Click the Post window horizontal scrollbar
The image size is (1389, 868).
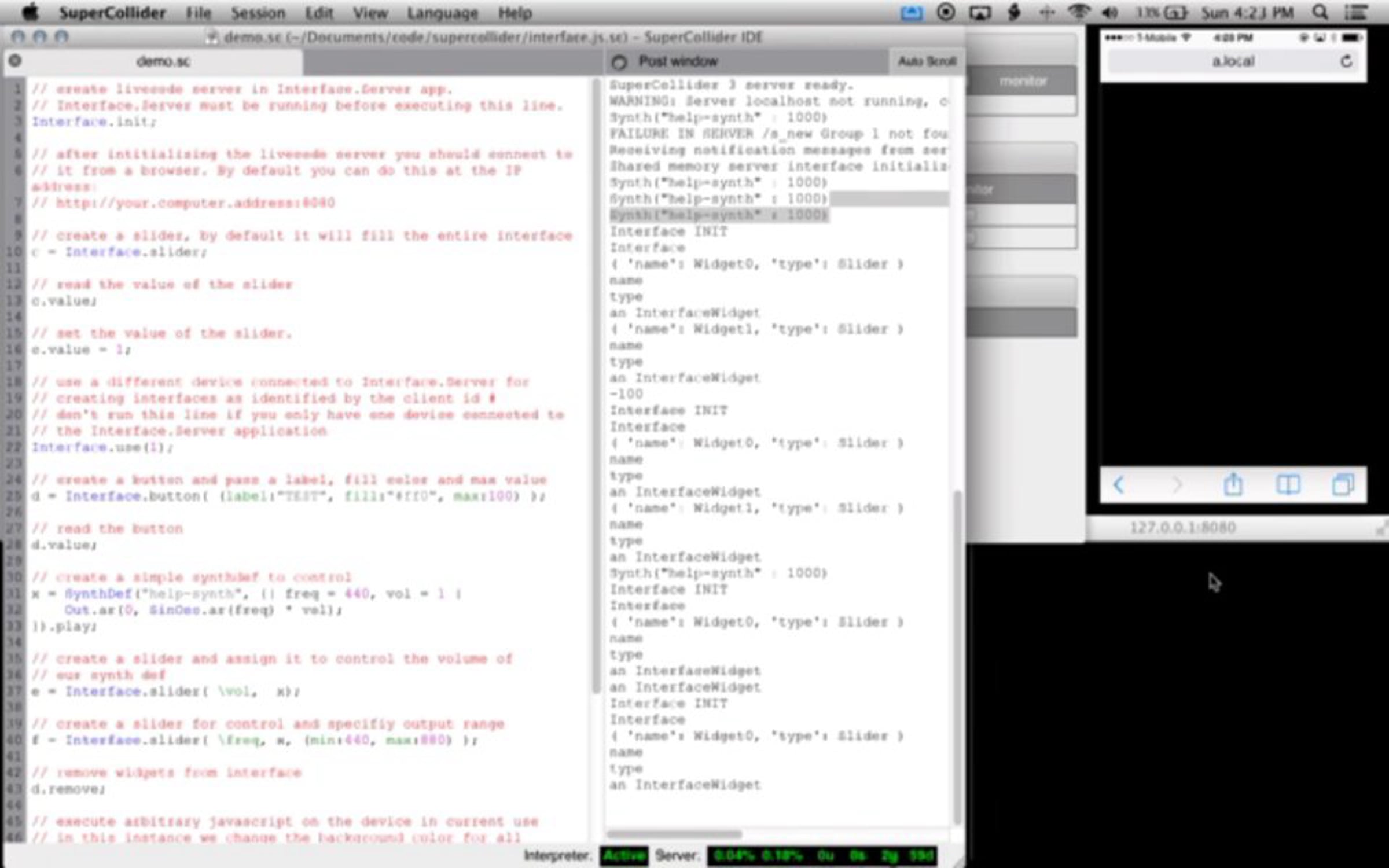pos(674,834)
